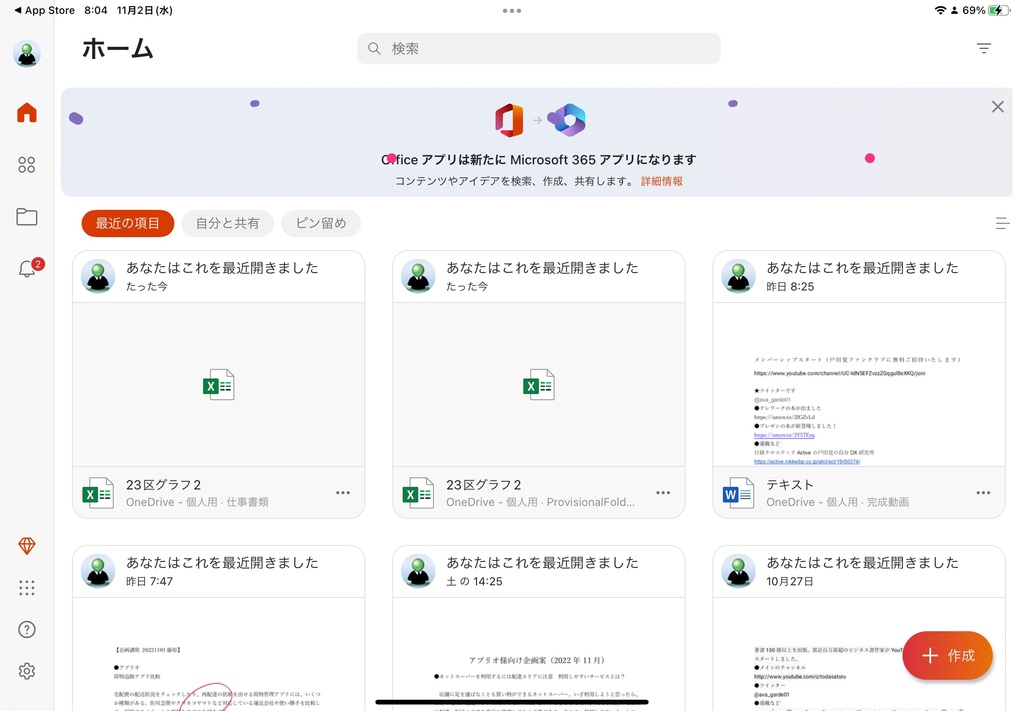The width and height of the screenshot is (1024, 711).
Task: Return to App Store via the back link
Action: coord(44,10)
